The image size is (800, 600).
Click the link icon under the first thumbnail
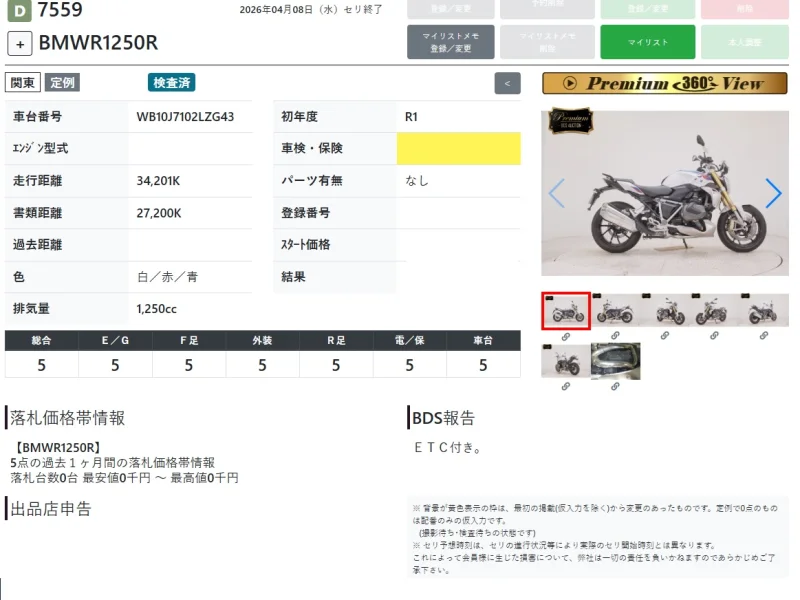566,337
